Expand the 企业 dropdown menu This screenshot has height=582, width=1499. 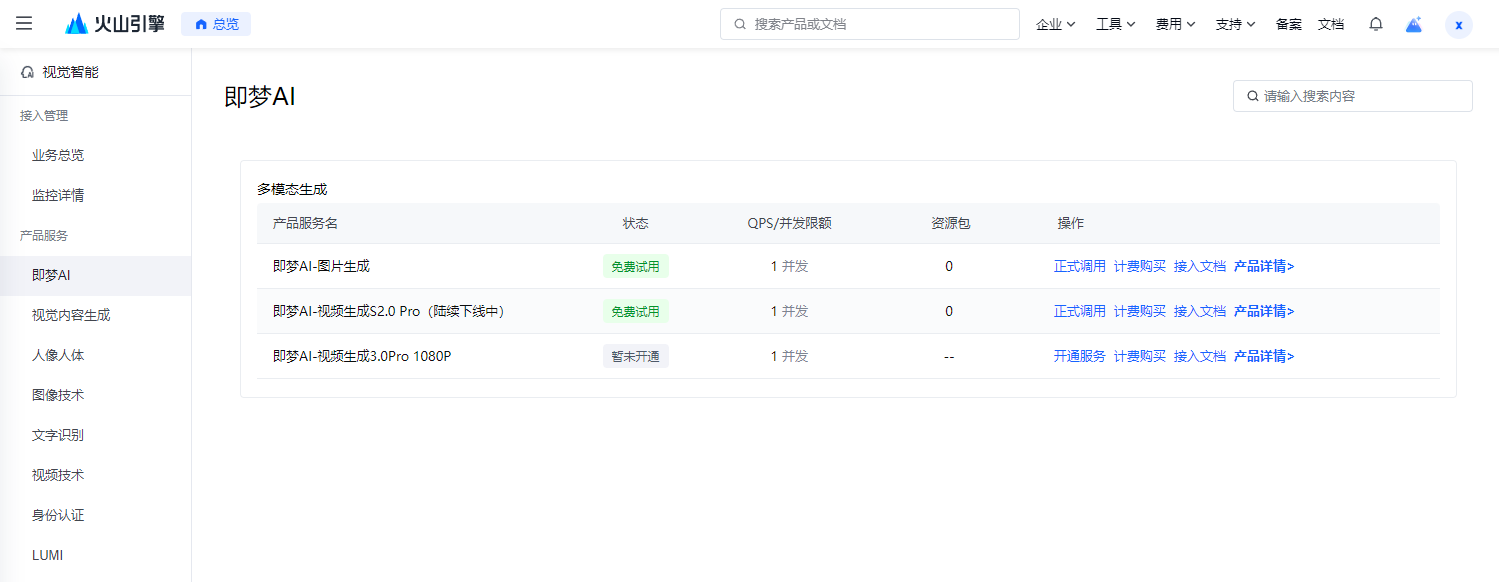1056,24
